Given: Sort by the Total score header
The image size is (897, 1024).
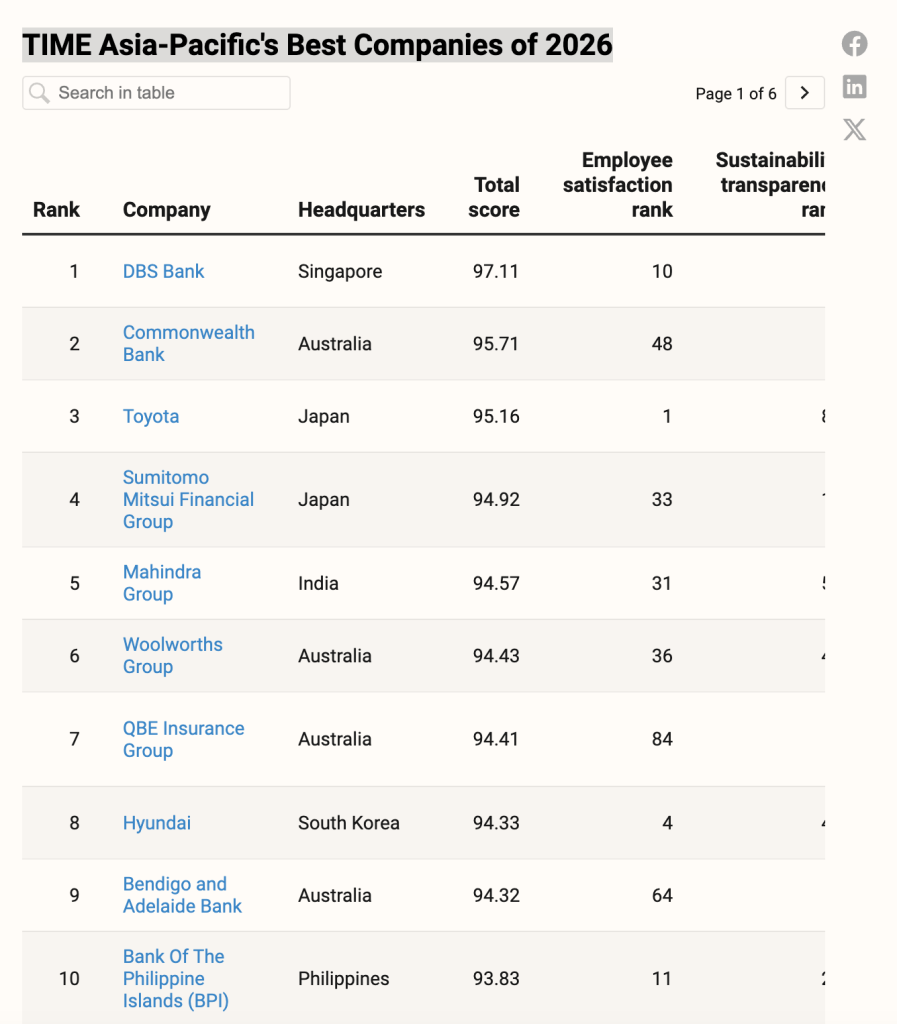Looking at the screenshot, I should tap(495, 197).
